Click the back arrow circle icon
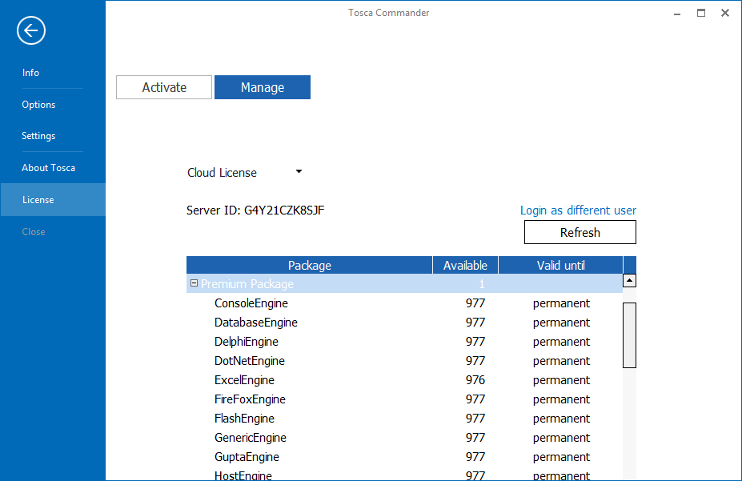The image size is (742, 481). [x=31, y=31]
